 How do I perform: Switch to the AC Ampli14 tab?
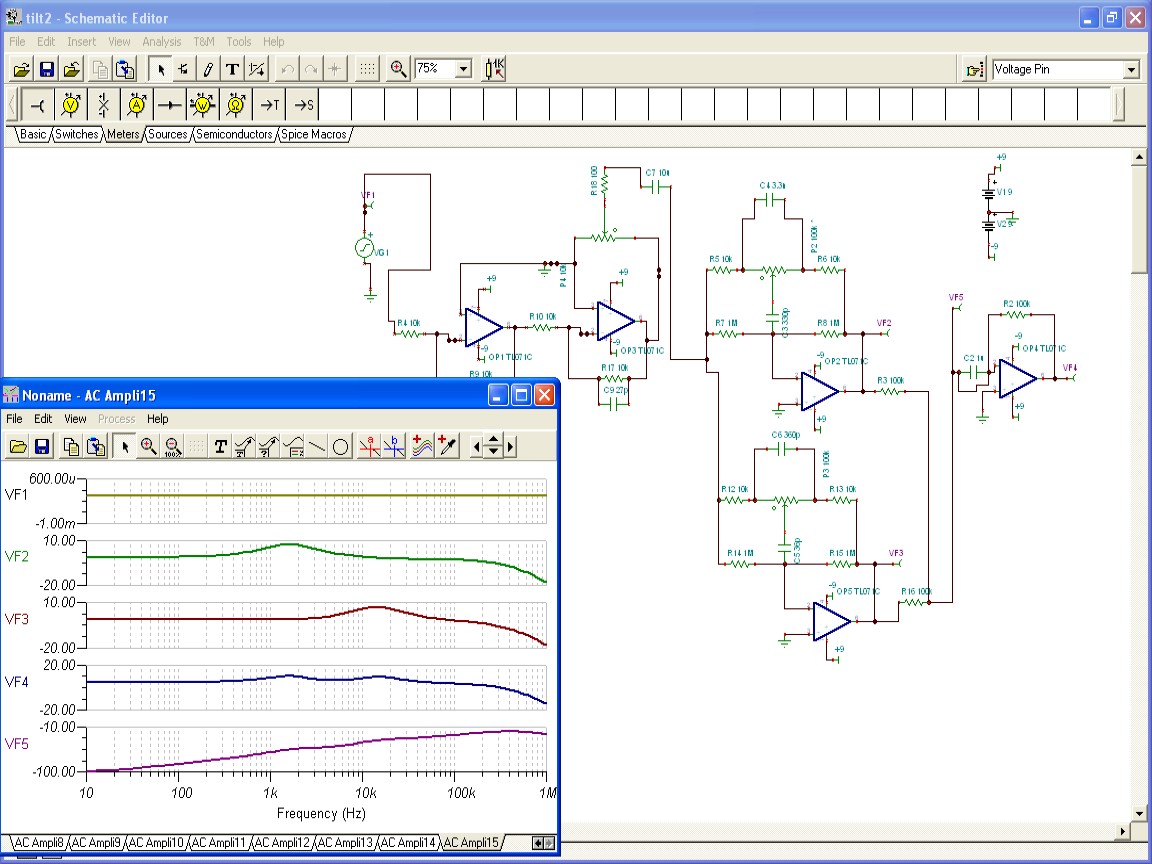pyautogui.click(x=408, y=843)
